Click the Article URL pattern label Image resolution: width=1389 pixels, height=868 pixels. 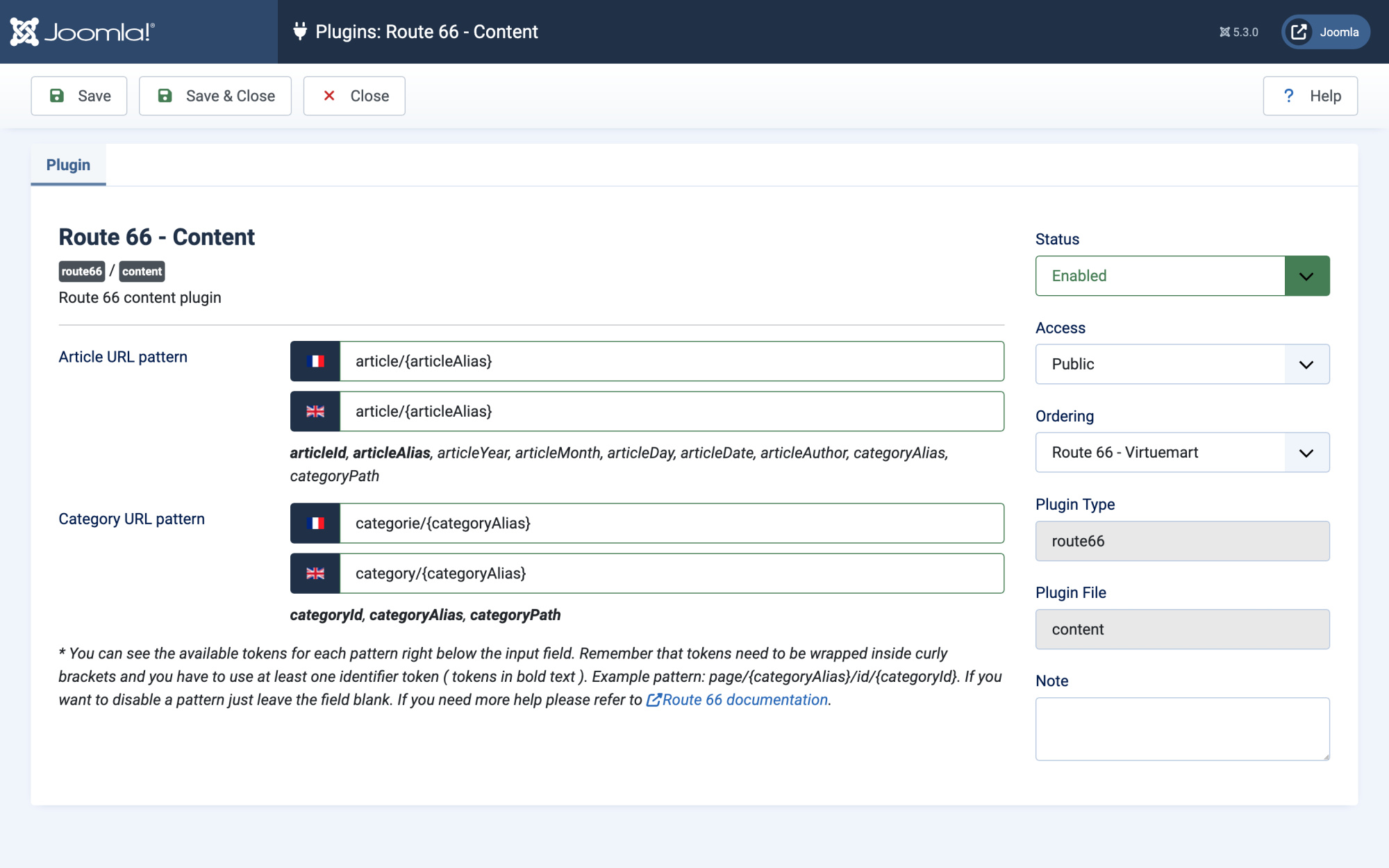123,357
